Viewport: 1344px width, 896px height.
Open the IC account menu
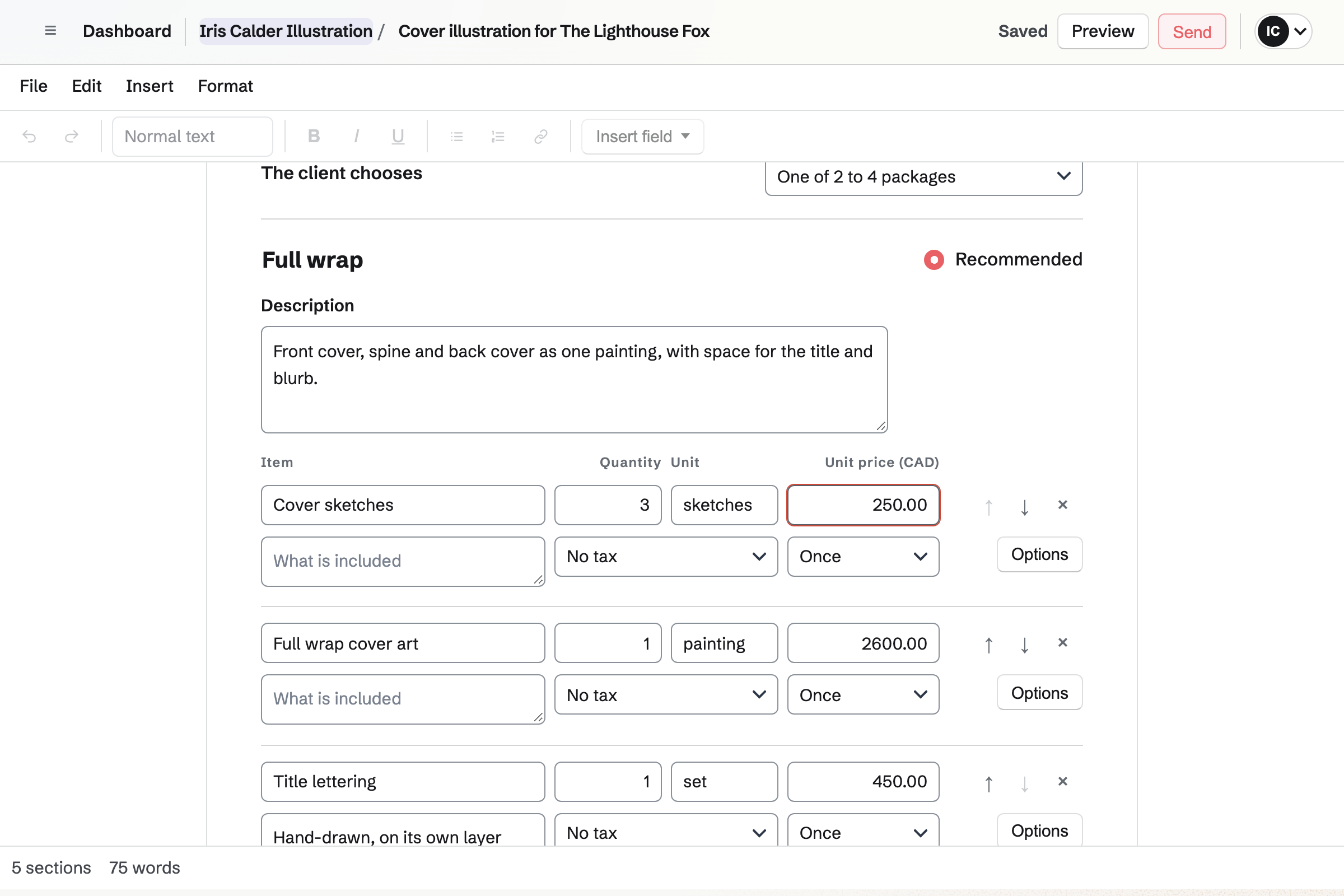1283,31
